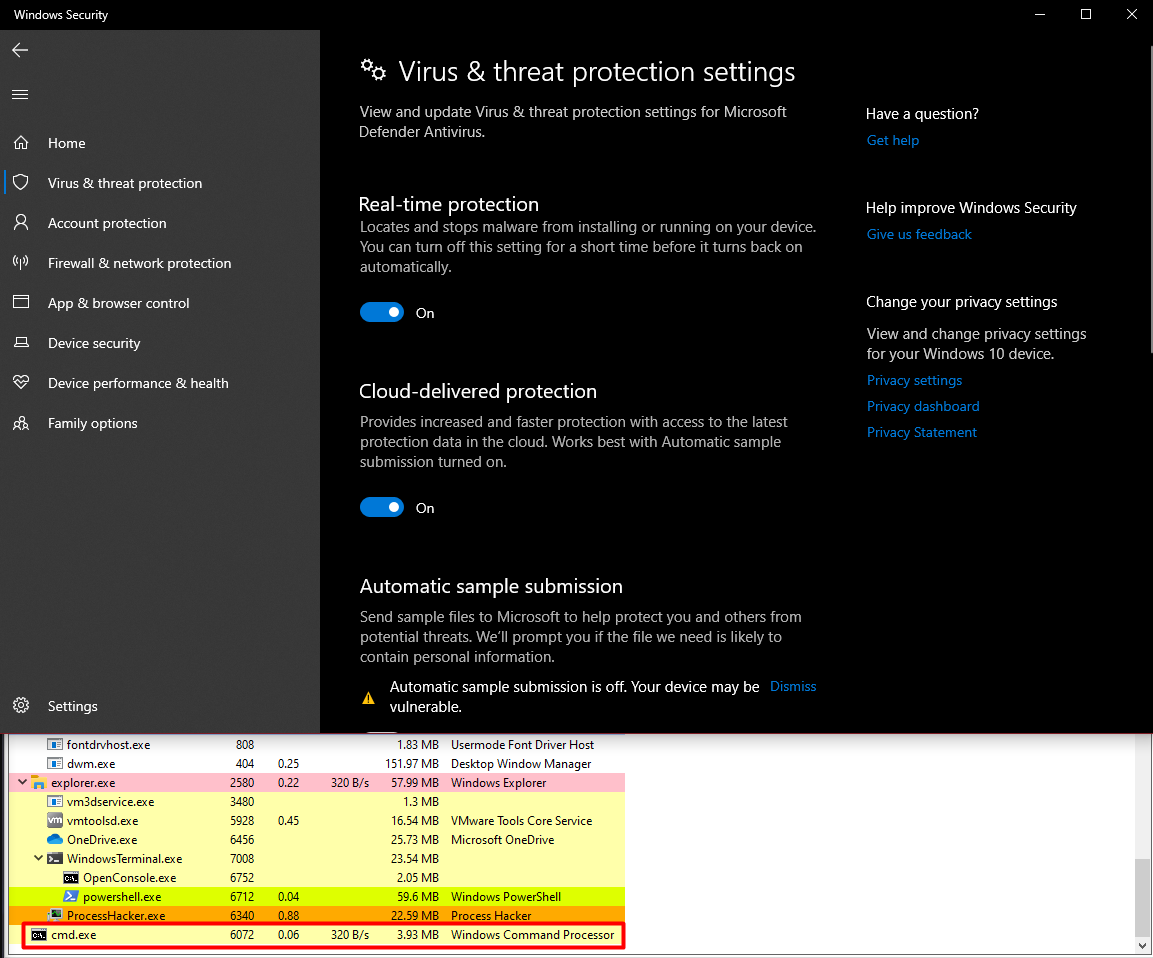Click the Get help link
Viewport: 1153px width, 958px height.
tap(892, 141)
